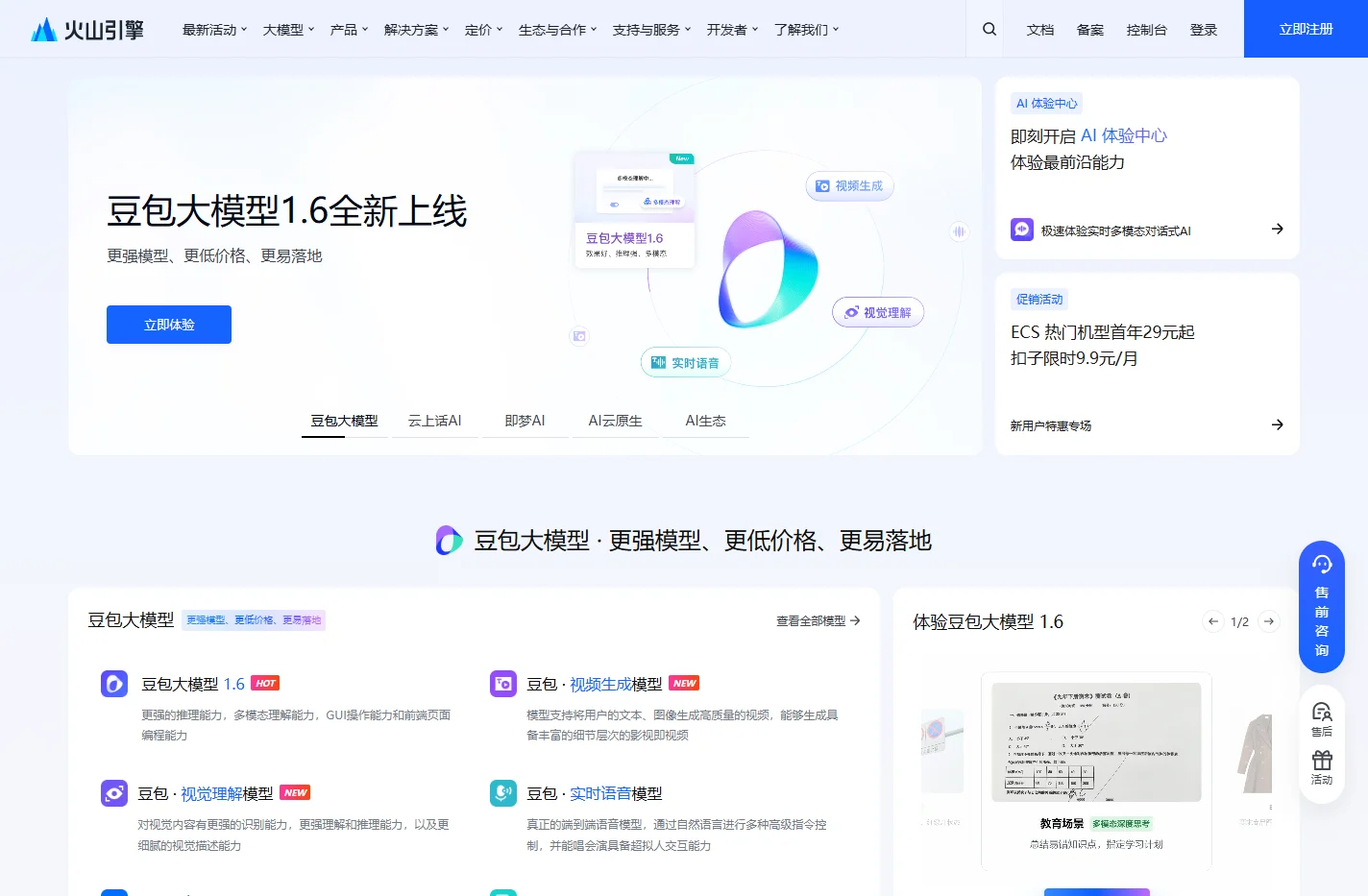Go to previous experience carousel slide

(x=1213, y=621)
